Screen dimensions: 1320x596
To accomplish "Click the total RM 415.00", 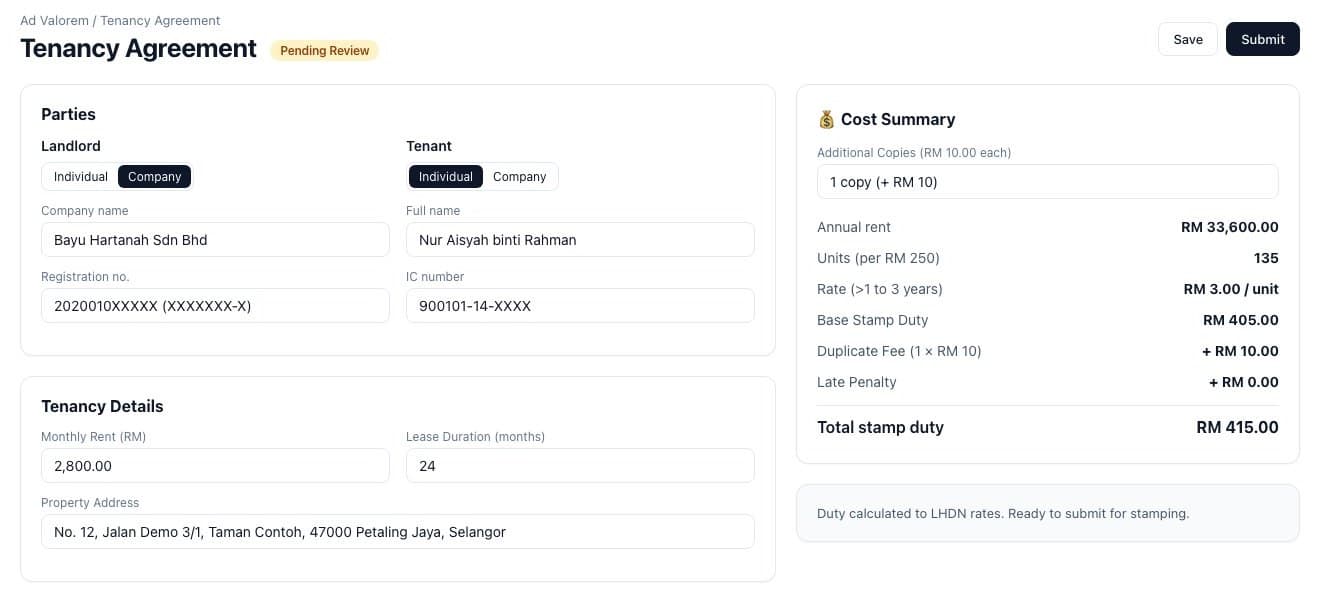I will (1237, 427).
